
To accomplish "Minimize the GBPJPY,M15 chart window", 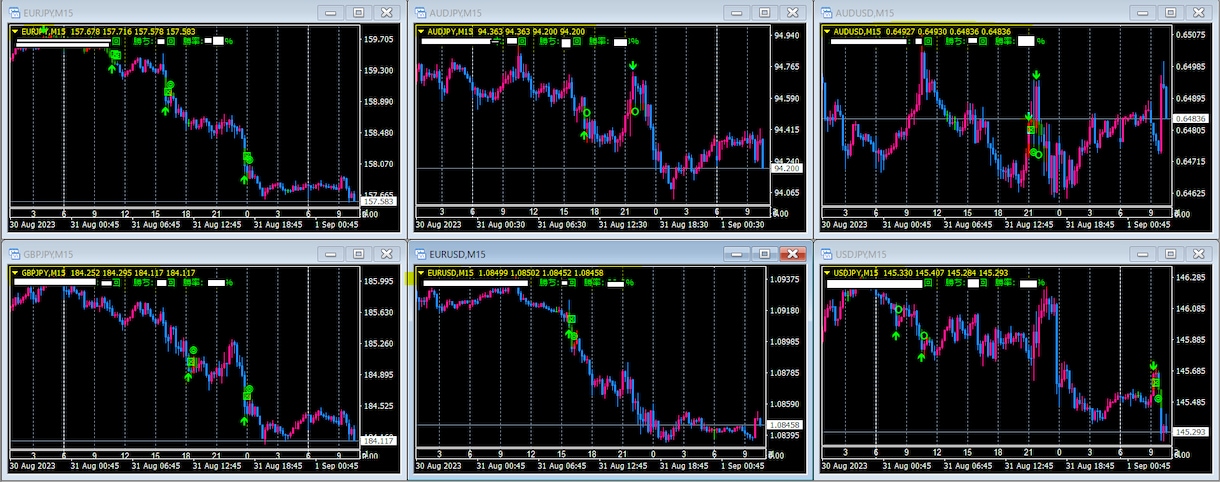I will [330, 254].
